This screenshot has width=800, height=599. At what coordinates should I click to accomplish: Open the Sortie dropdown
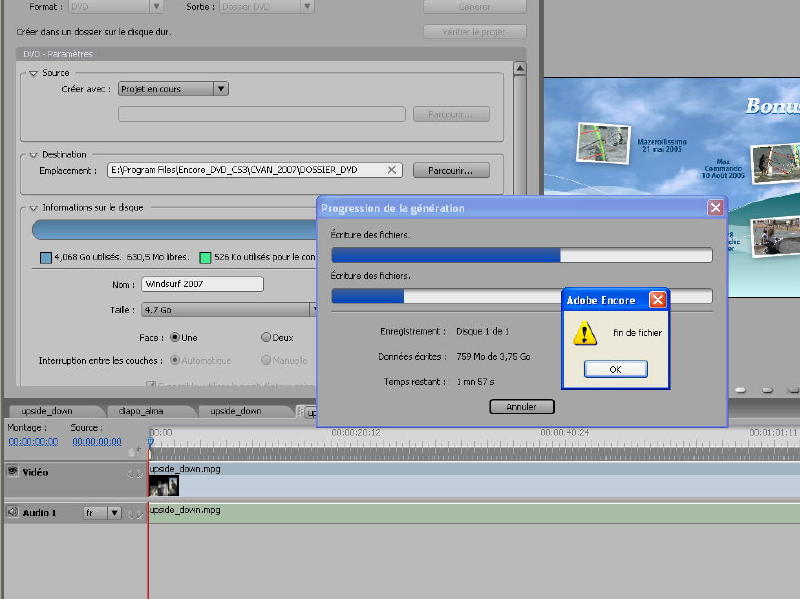click(x=266, y=7)
